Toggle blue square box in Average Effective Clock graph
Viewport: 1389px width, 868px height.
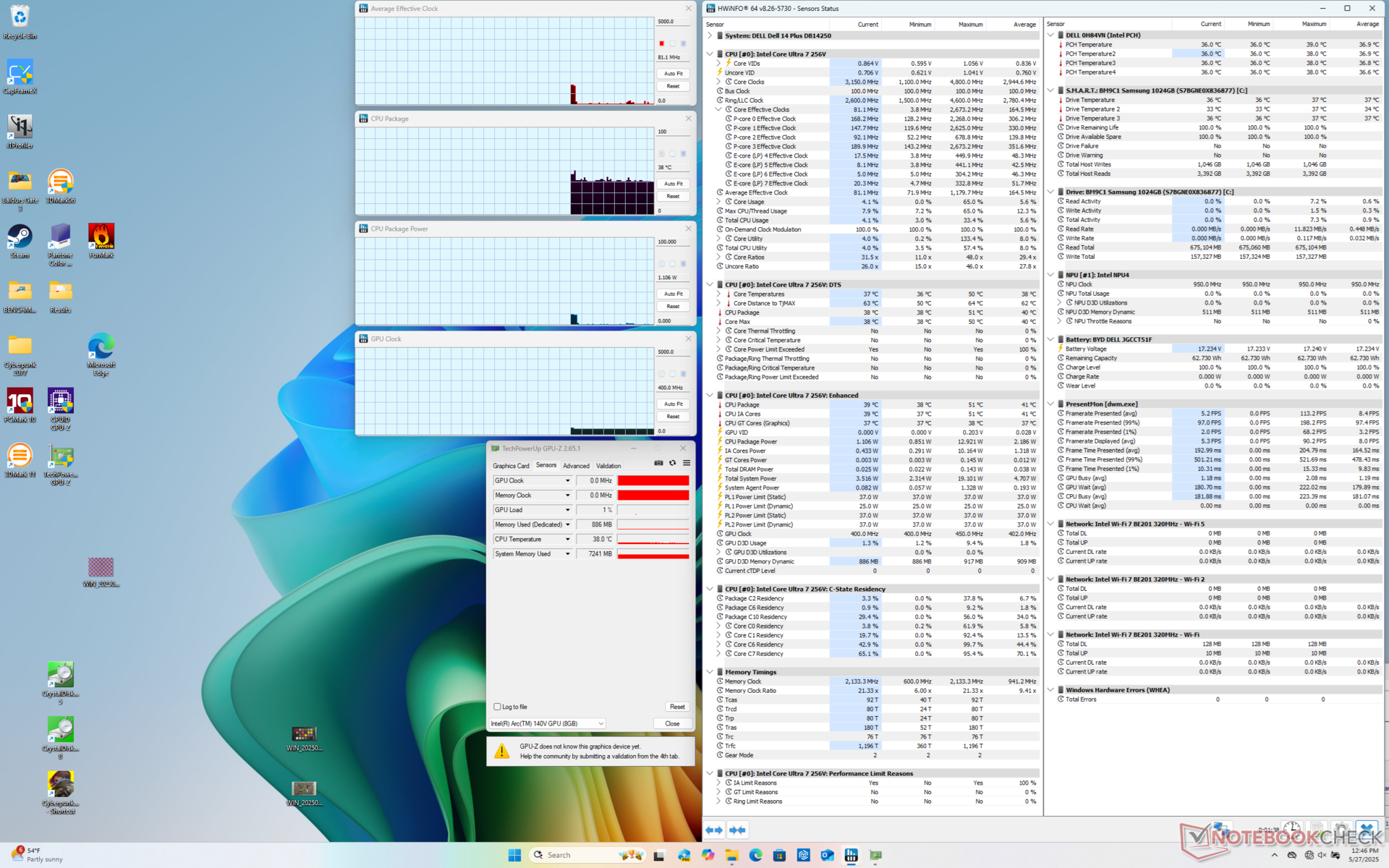[683, 43]
